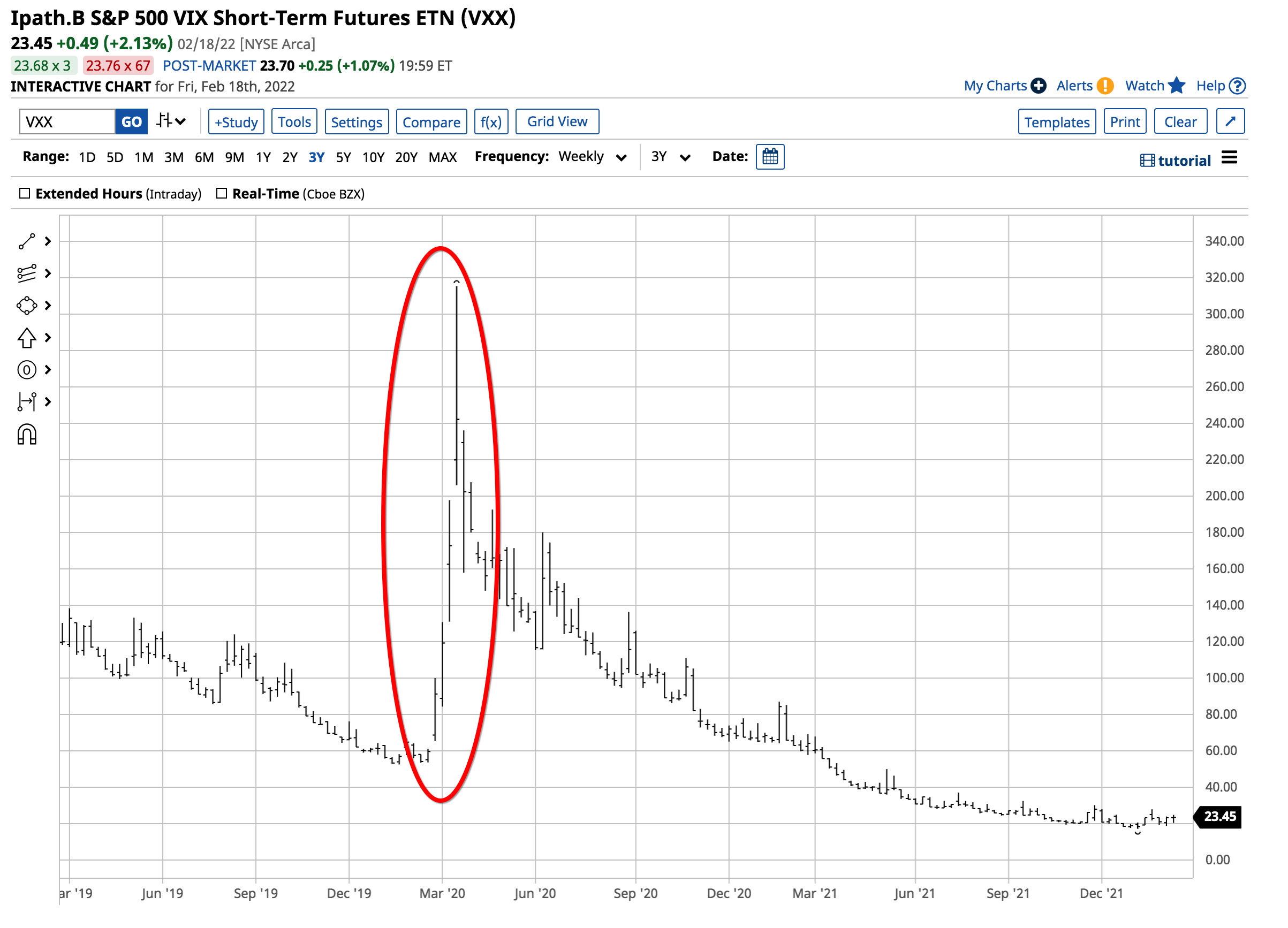Click the VXX symbol input field

point(67,121)
